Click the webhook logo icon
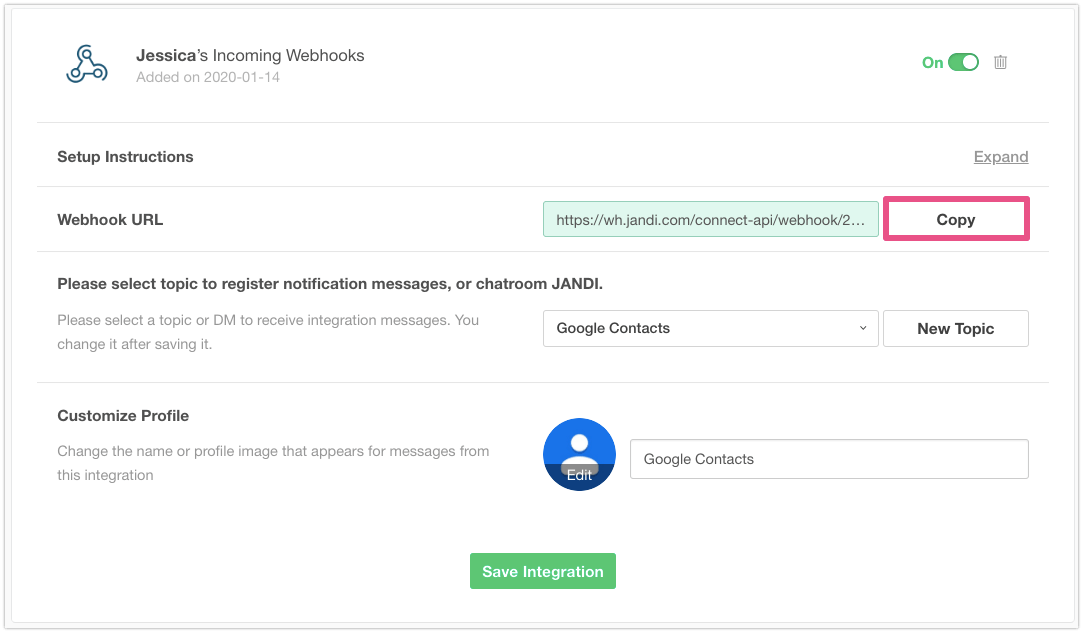 tap(86, 64)
